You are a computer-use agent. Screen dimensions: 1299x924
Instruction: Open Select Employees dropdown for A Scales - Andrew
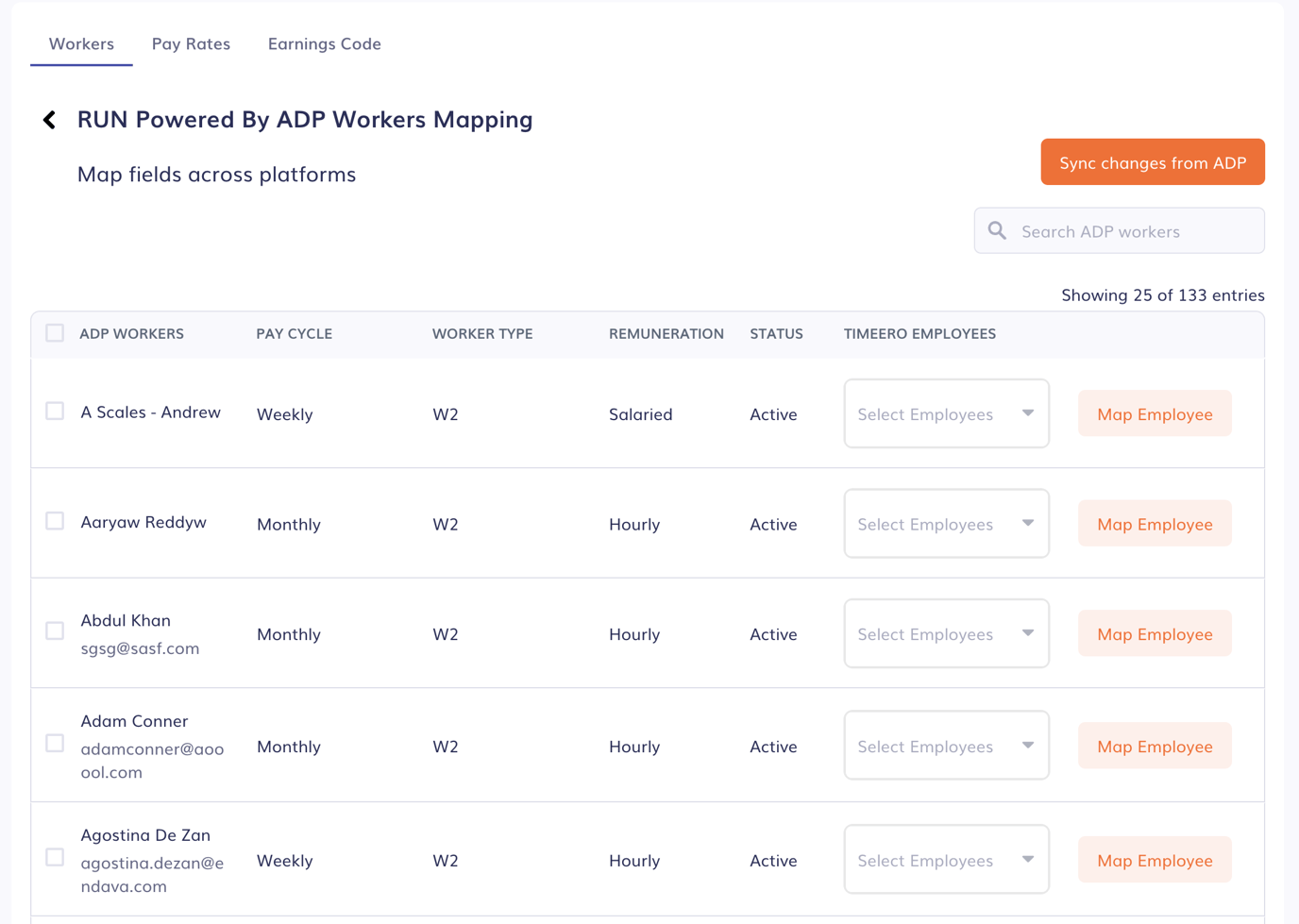946,414
